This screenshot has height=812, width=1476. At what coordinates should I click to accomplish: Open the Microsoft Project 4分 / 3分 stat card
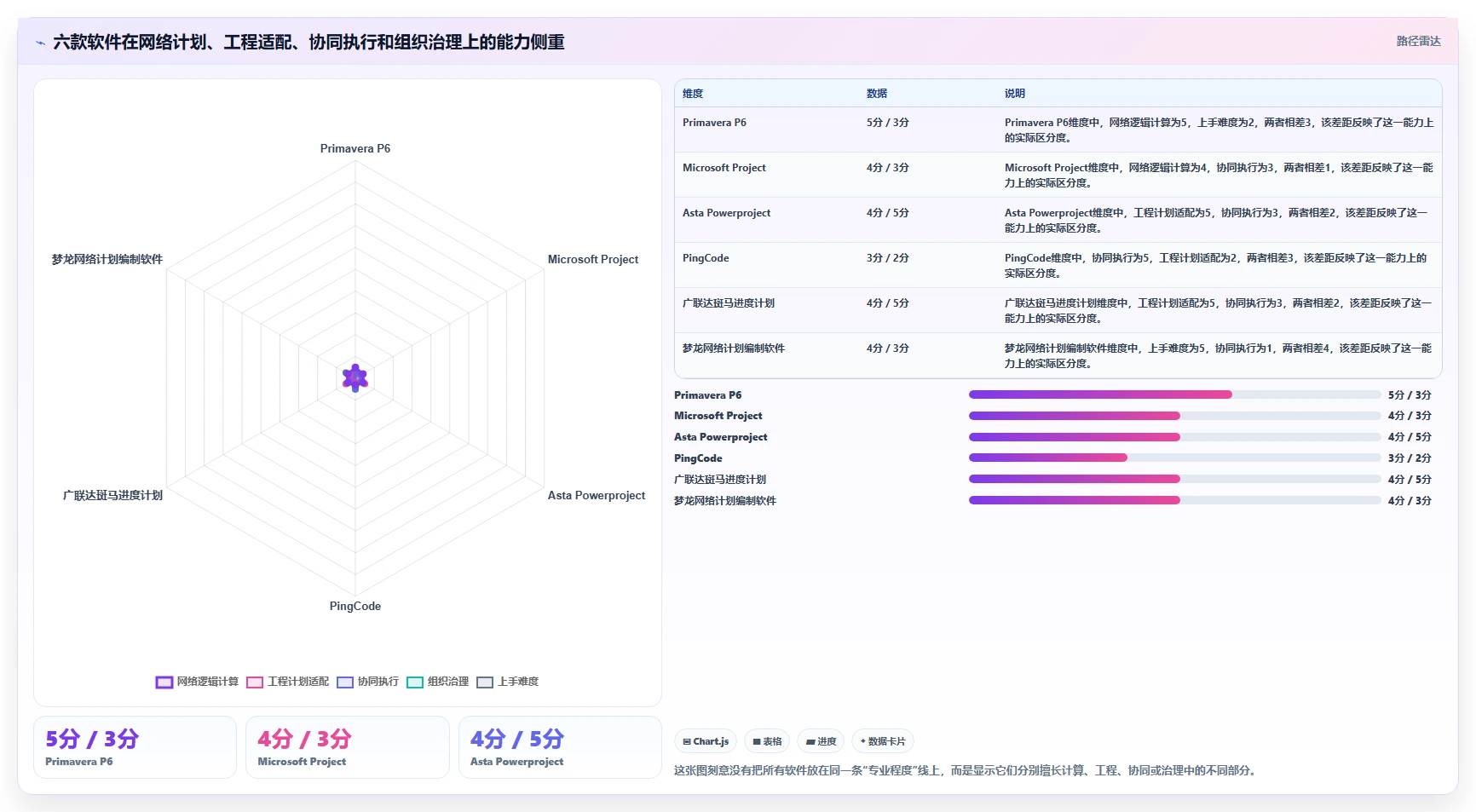click(x=348, y=747)
